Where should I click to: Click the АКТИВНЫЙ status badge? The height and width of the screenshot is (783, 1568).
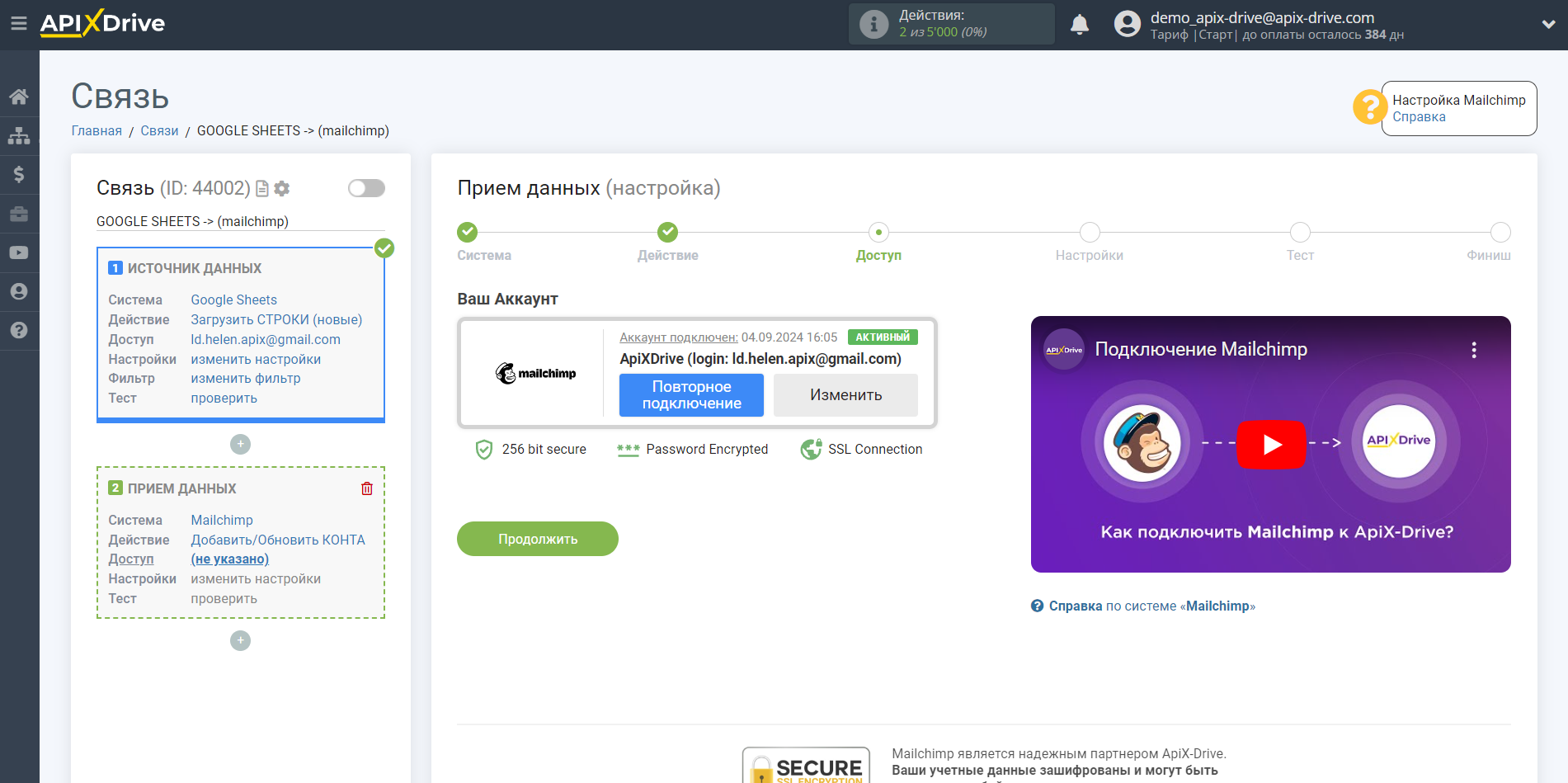(x=883, y=337)
